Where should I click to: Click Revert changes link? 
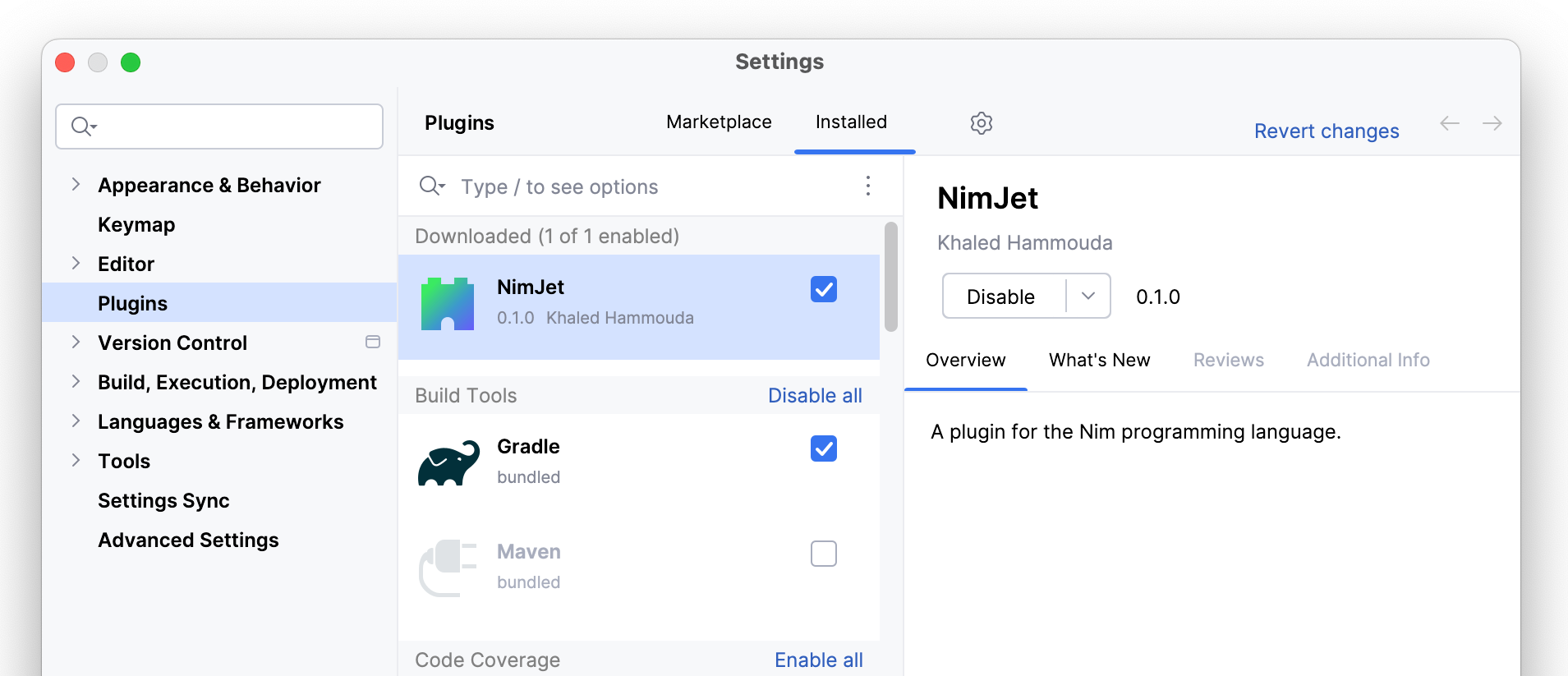click(x=1326, y=131)
